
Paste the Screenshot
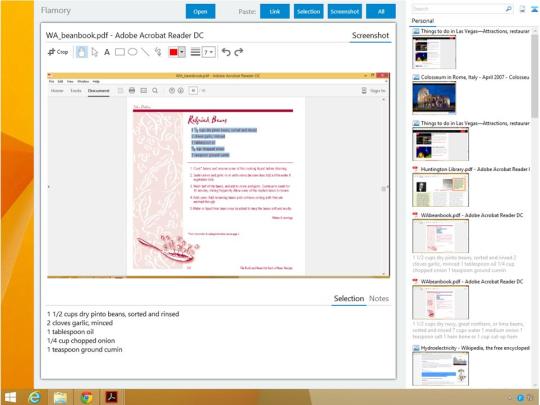coord(345,11)
